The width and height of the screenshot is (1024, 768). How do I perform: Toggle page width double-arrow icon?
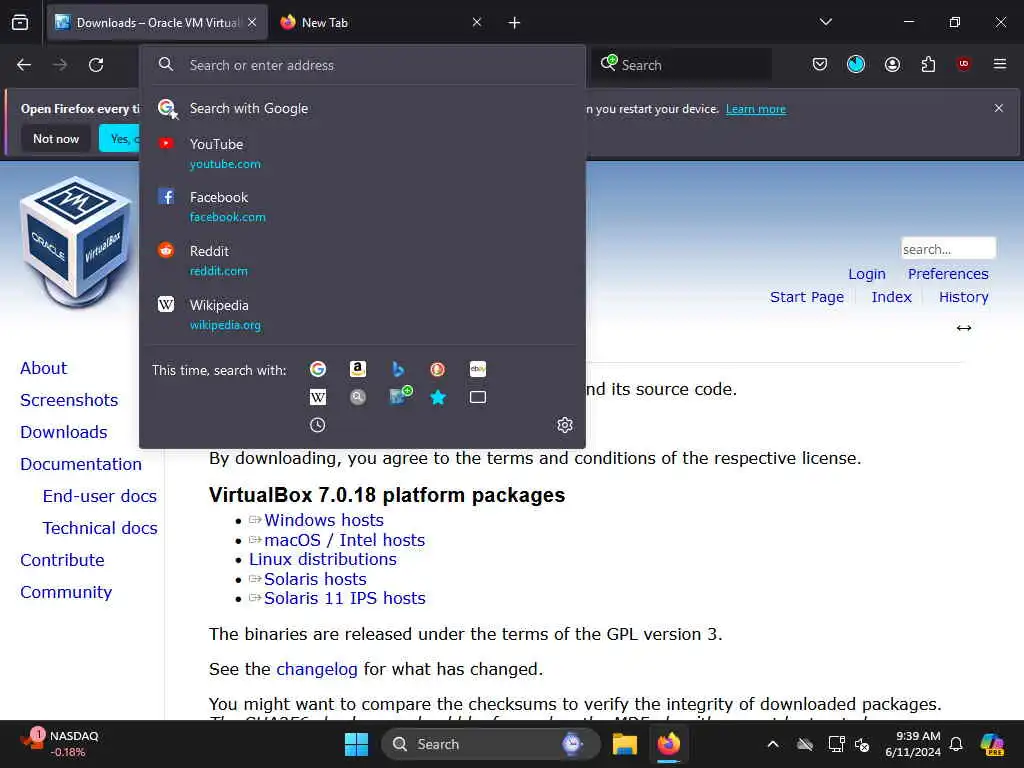(964, 328)
